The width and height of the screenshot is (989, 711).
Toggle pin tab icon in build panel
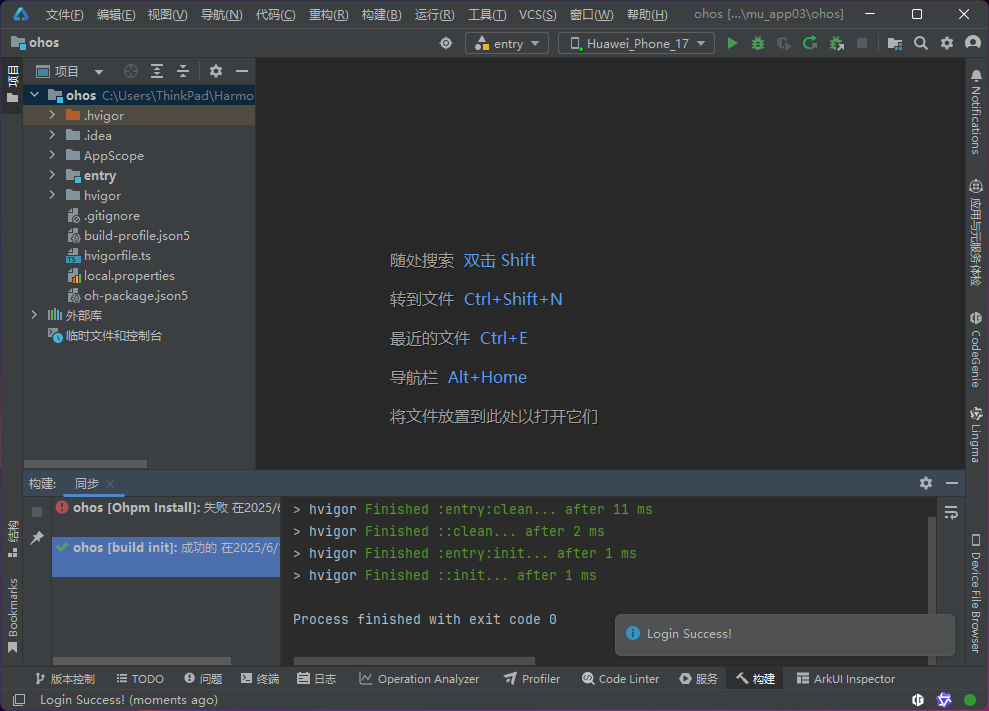(37, 538)
